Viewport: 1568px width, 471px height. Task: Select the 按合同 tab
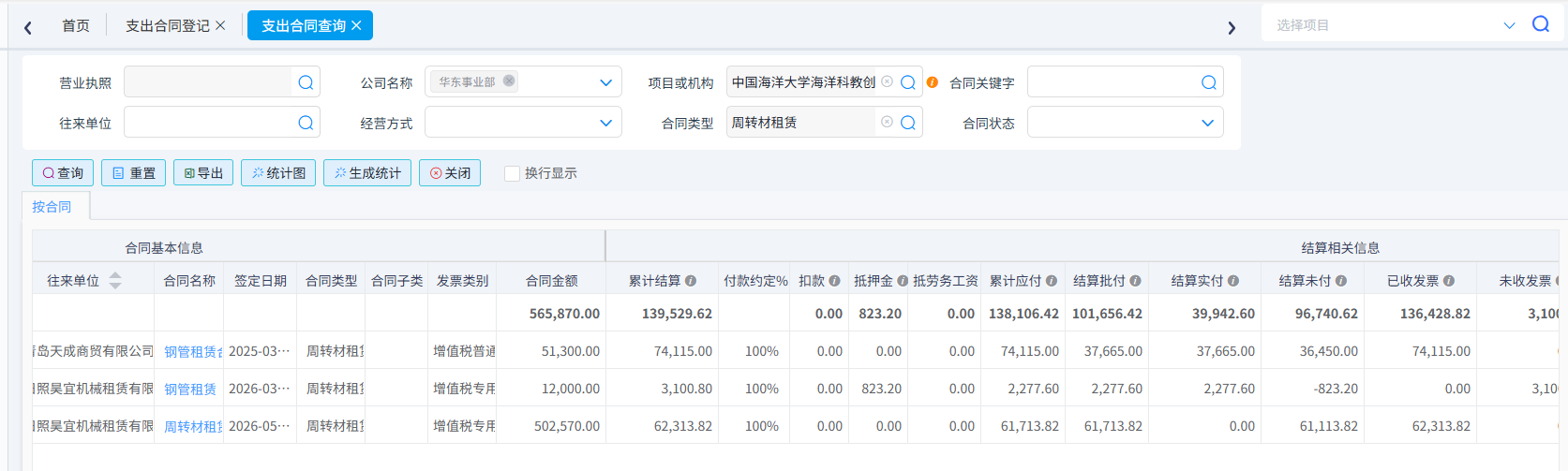[52, 206]
